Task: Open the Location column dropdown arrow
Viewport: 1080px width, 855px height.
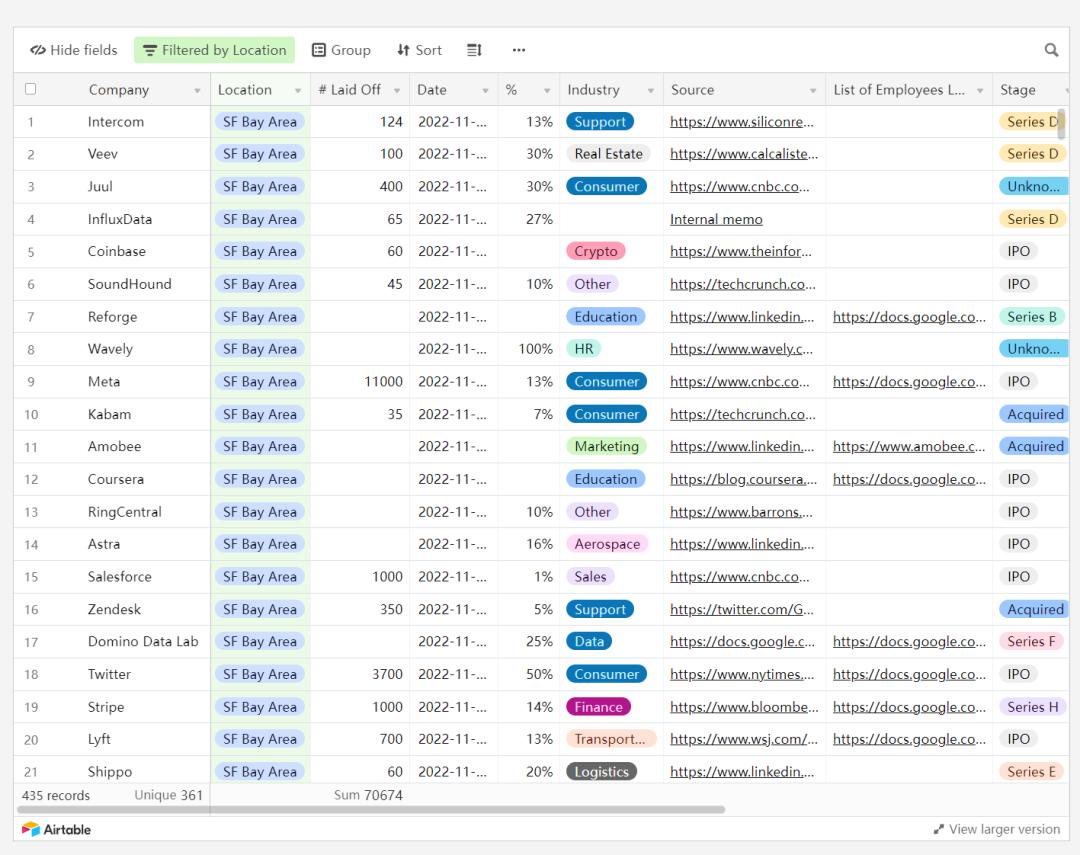Action: [x=298, y=90]
